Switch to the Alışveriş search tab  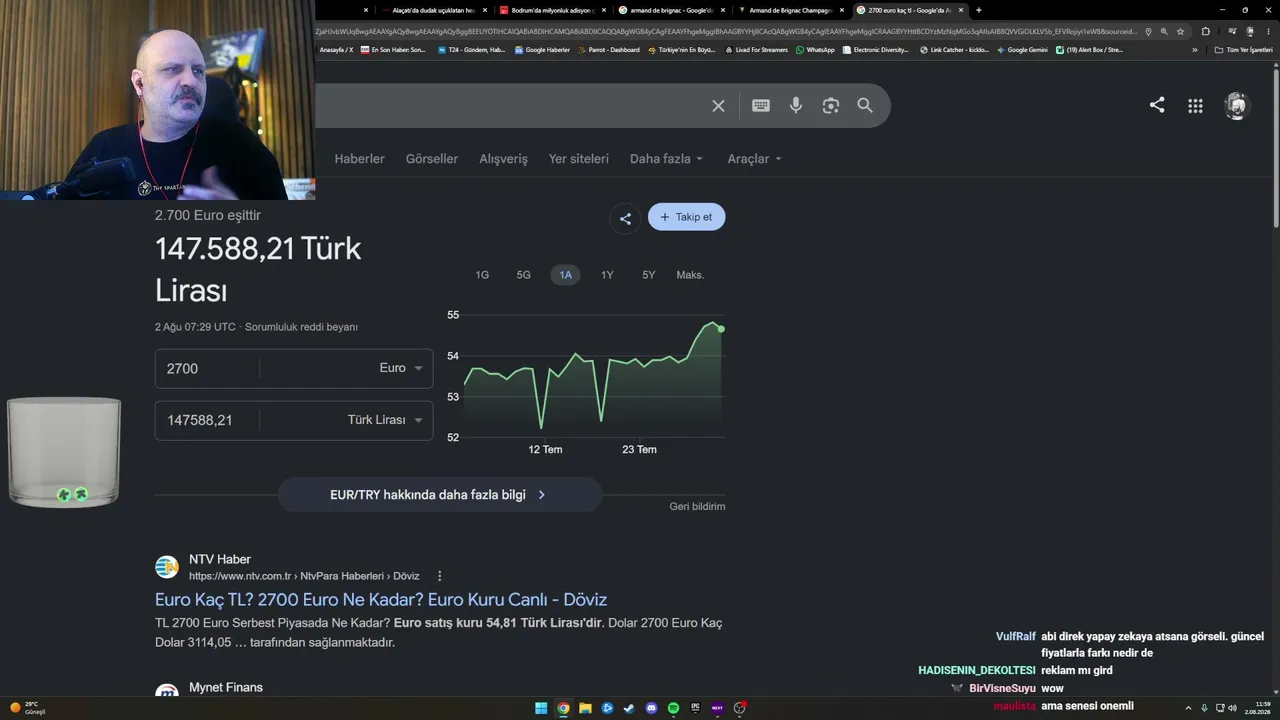[x=503, y=159]
